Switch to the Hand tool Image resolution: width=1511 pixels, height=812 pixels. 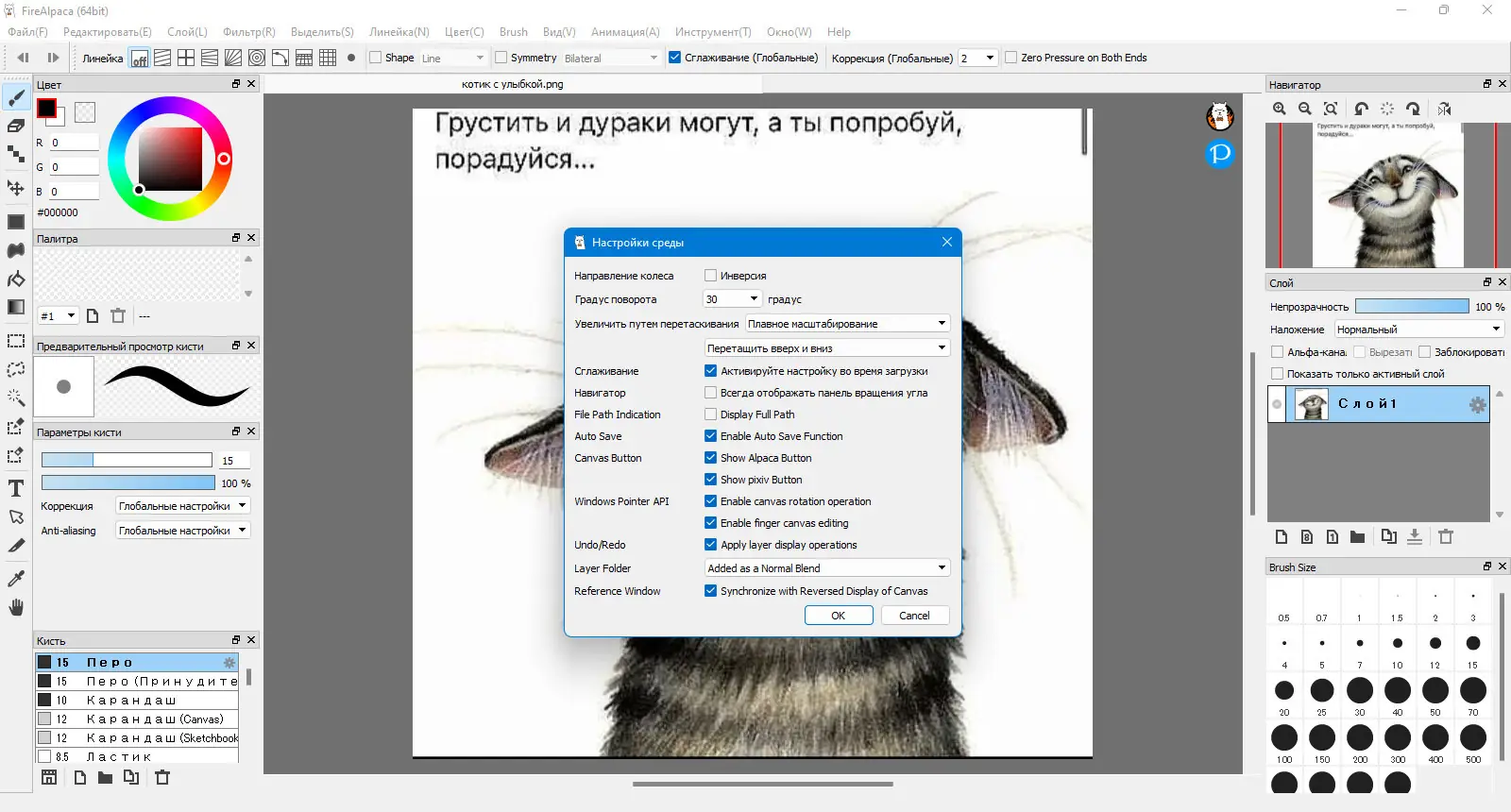point(16,607)
